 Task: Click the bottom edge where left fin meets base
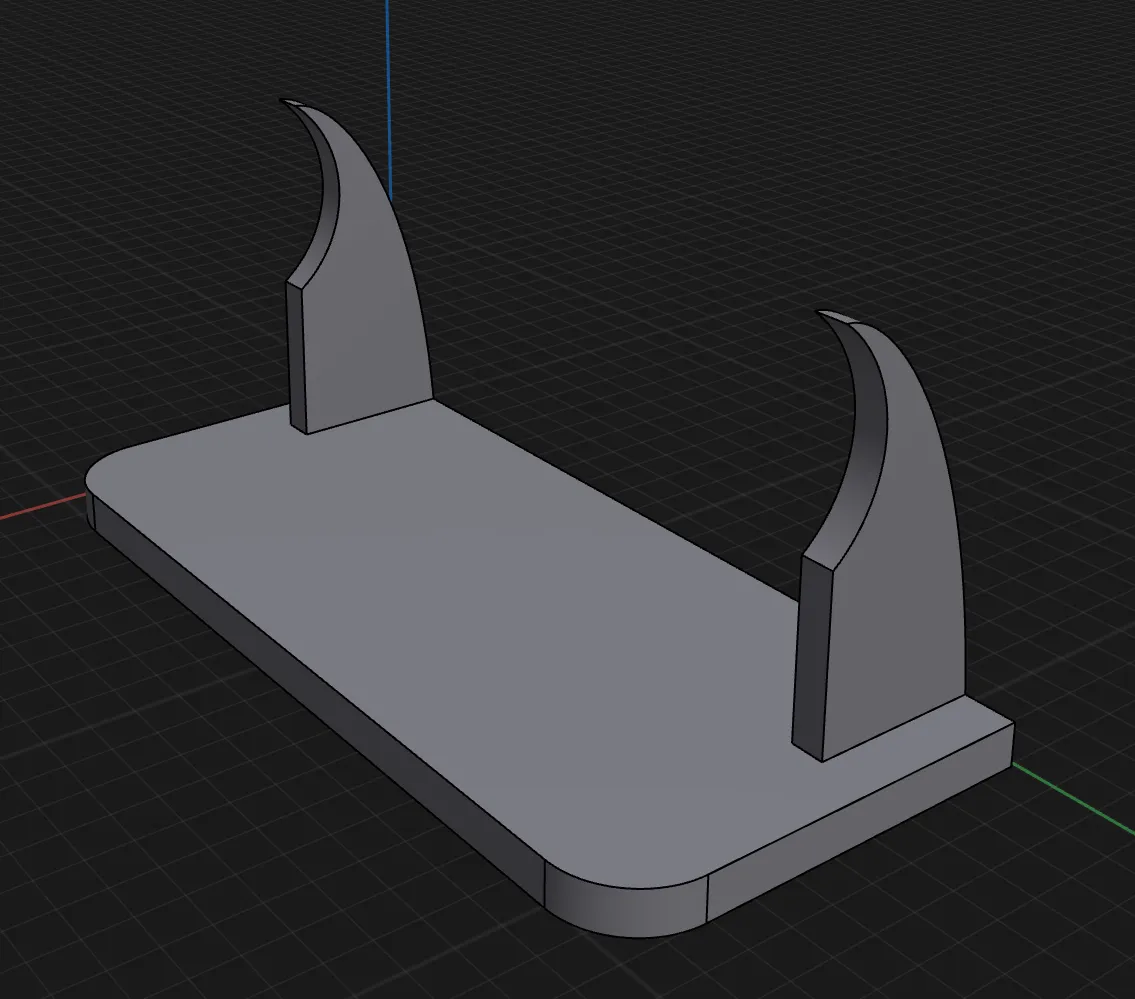[370, 417]
